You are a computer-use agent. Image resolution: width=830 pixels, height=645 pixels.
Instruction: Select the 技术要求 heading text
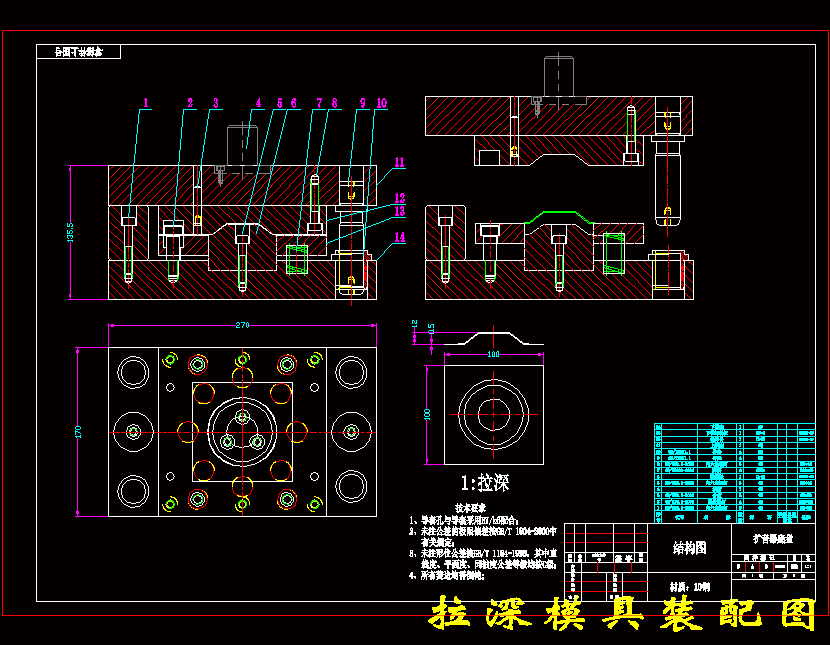point(471,508)
